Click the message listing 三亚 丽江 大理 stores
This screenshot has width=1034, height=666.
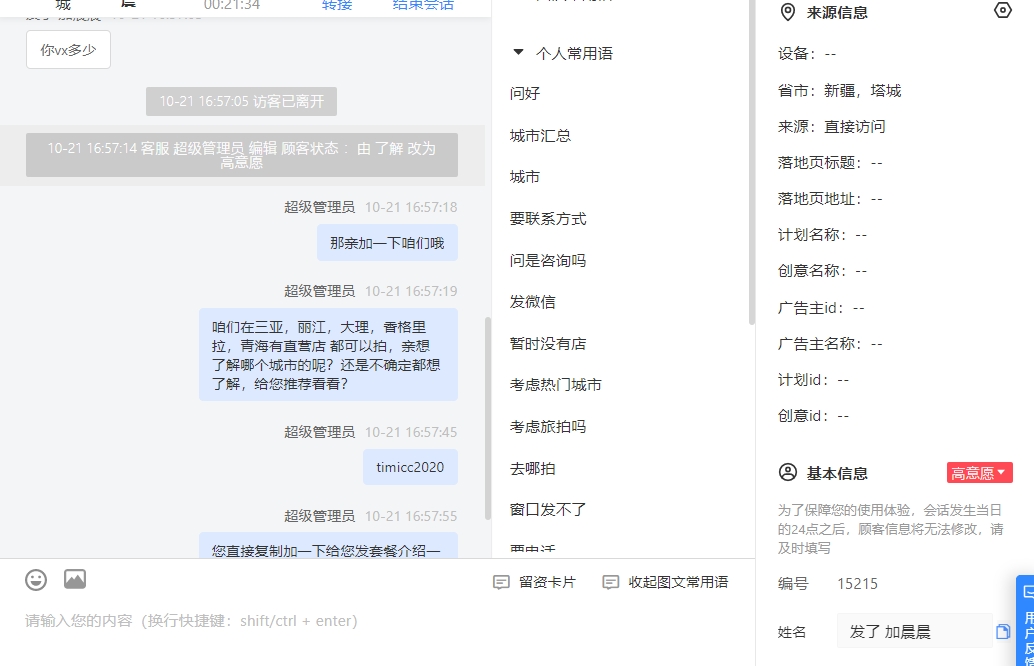pos(328,355)
